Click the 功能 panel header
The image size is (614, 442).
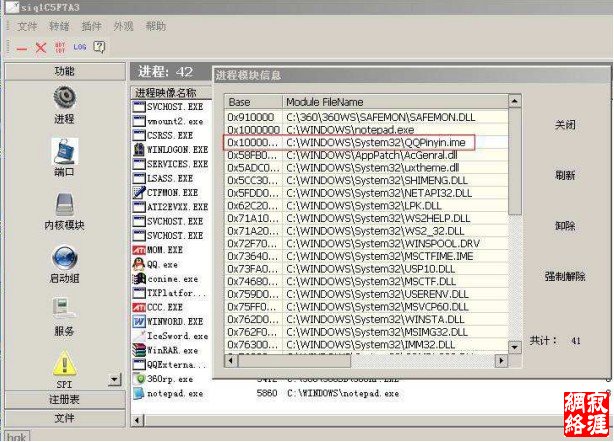click(65, 71)
